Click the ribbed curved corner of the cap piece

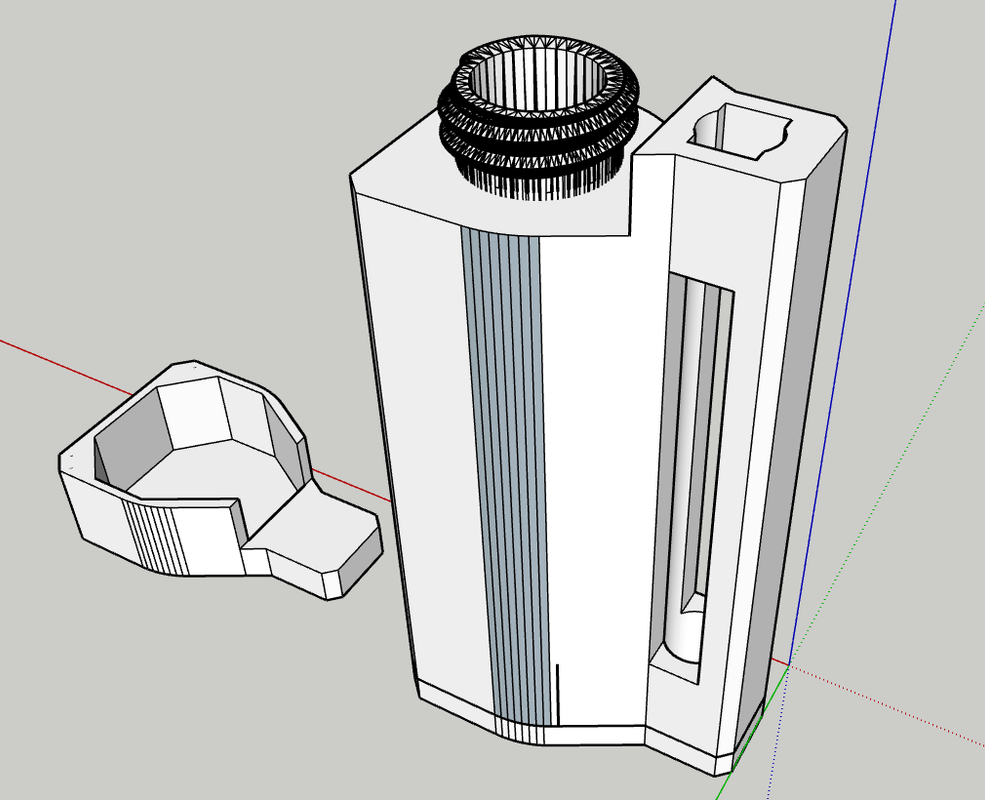pos(154,537)
